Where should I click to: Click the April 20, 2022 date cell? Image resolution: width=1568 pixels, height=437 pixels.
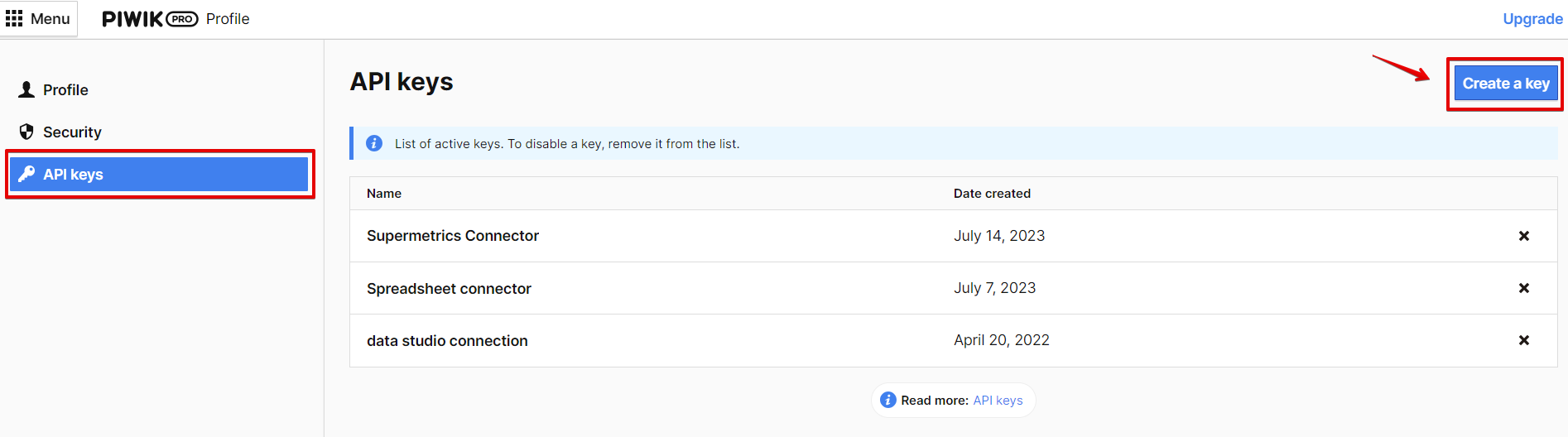click(x=1001, y=340)
